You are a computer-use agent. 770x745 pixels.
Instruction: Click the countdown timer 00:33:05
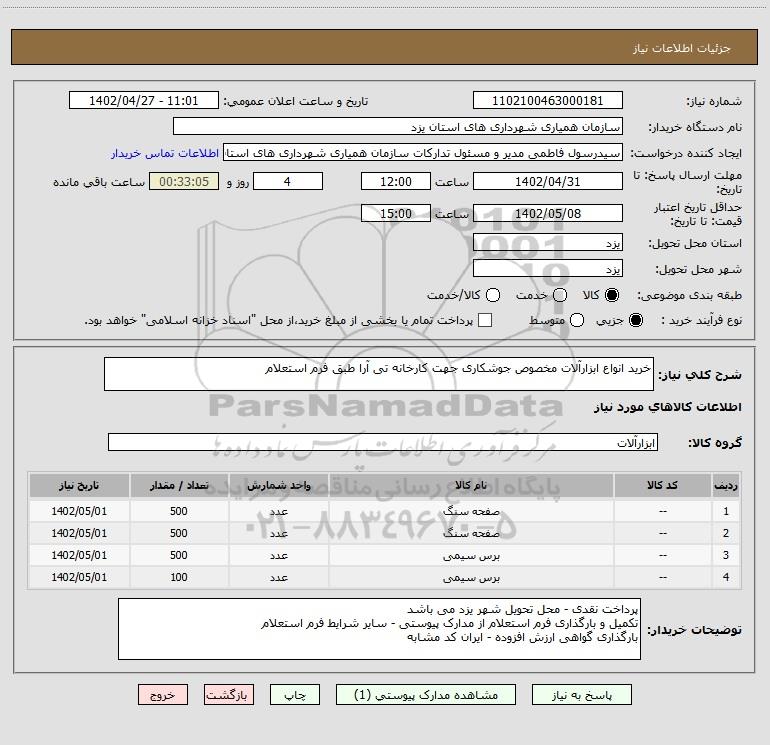184,181
